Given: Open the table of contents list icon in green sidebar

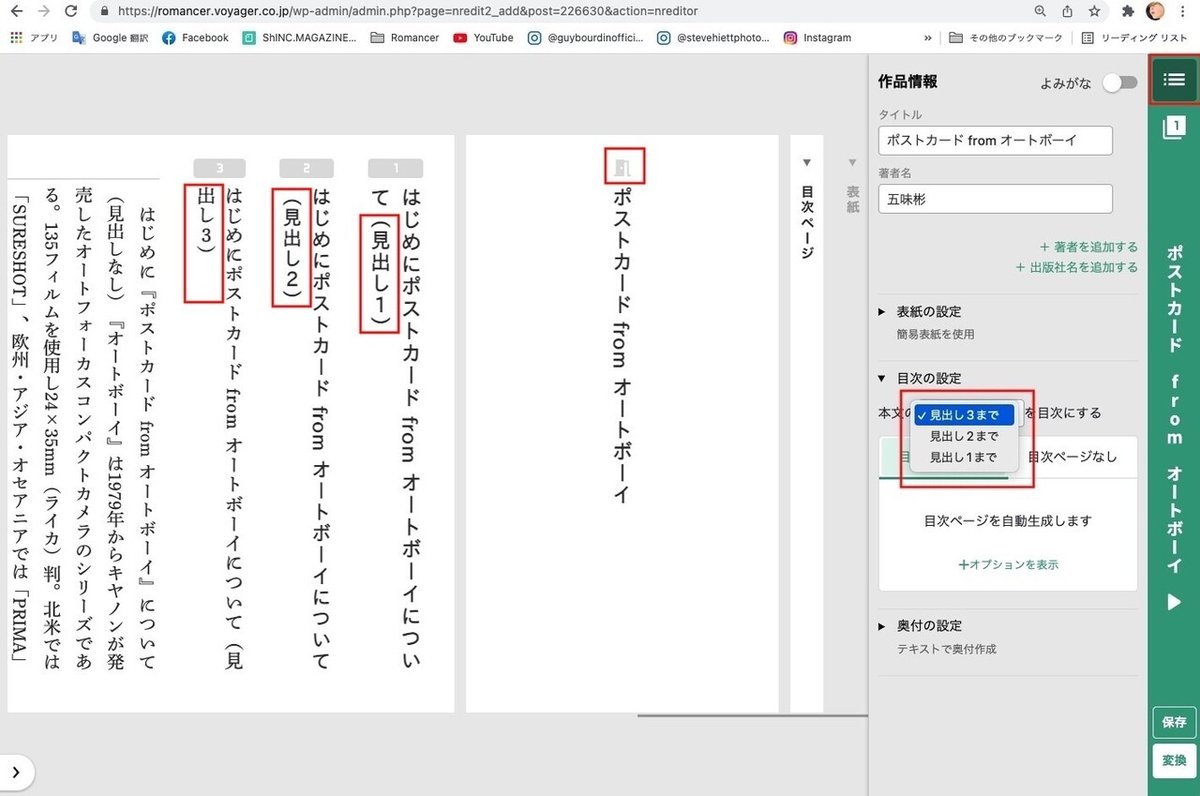Looking at the screenshot, I should click(1174, 79).
